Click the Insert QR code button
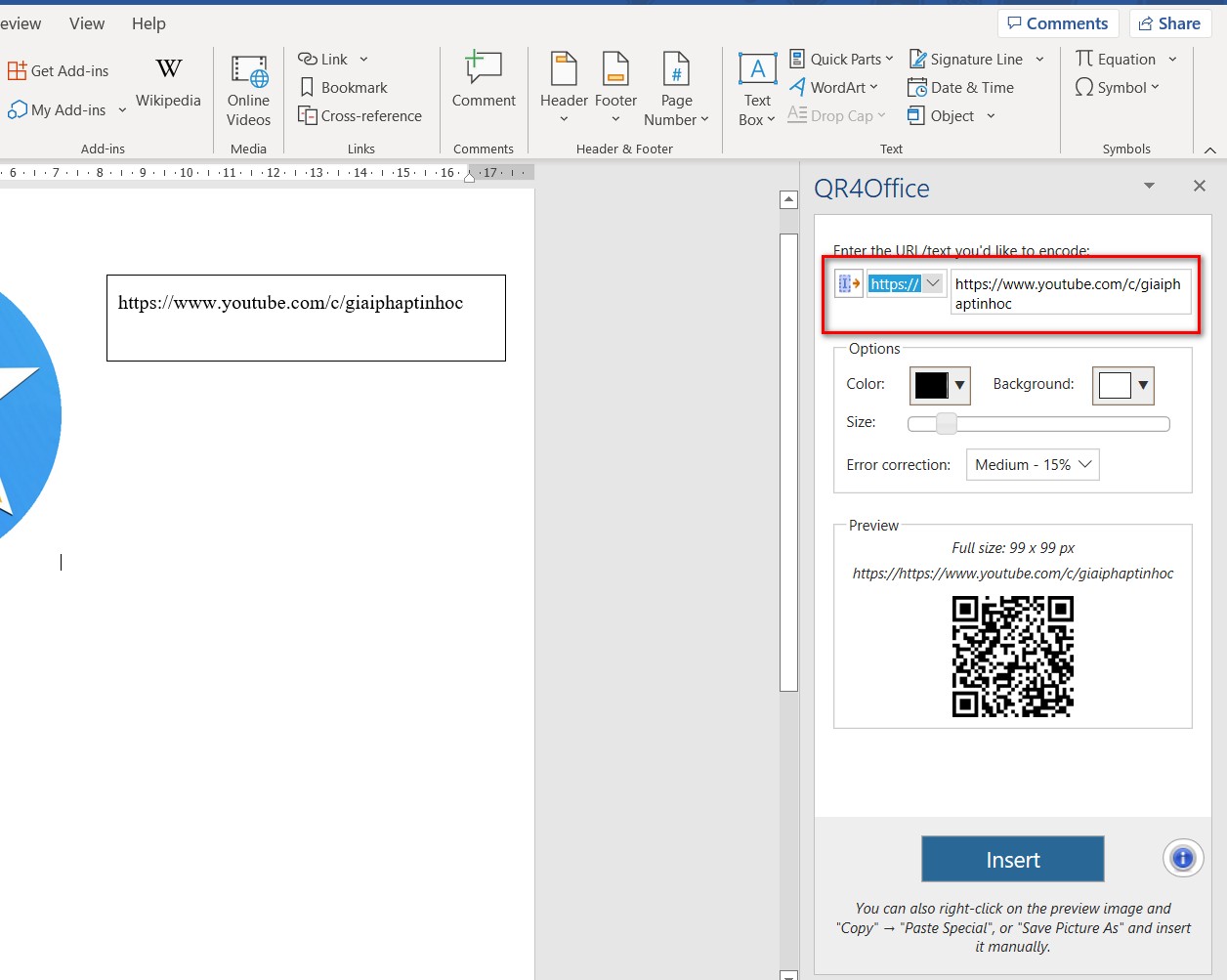Image resolution: width=1227 pixels, height=980 pixels. click(1012, 859)
